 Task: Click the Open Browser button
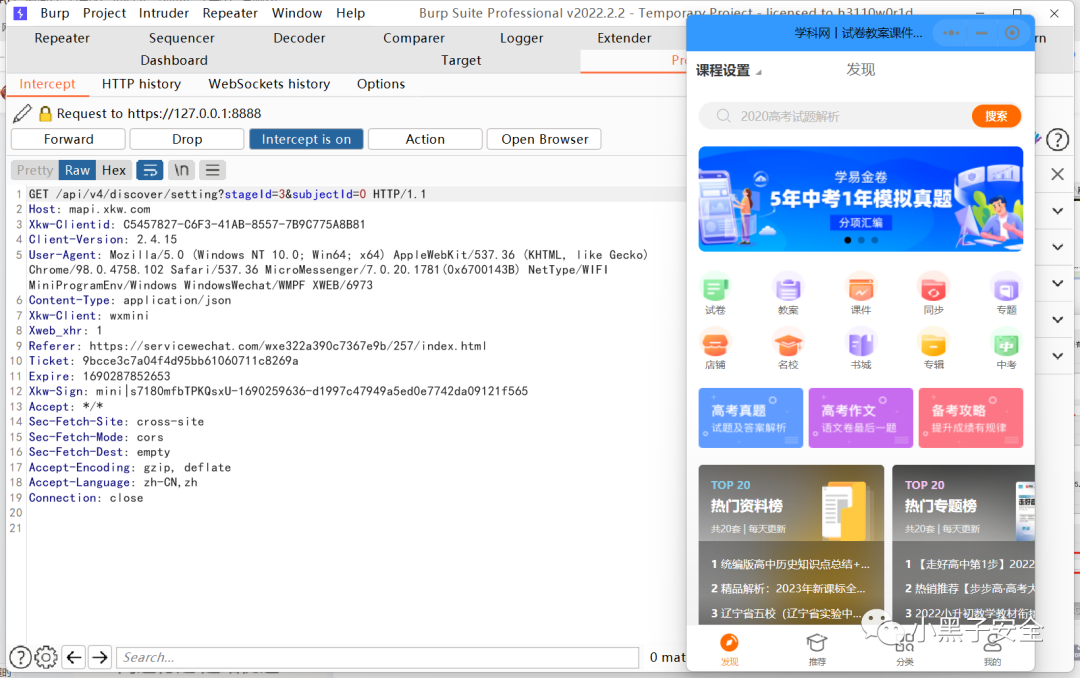pos(544,139)
